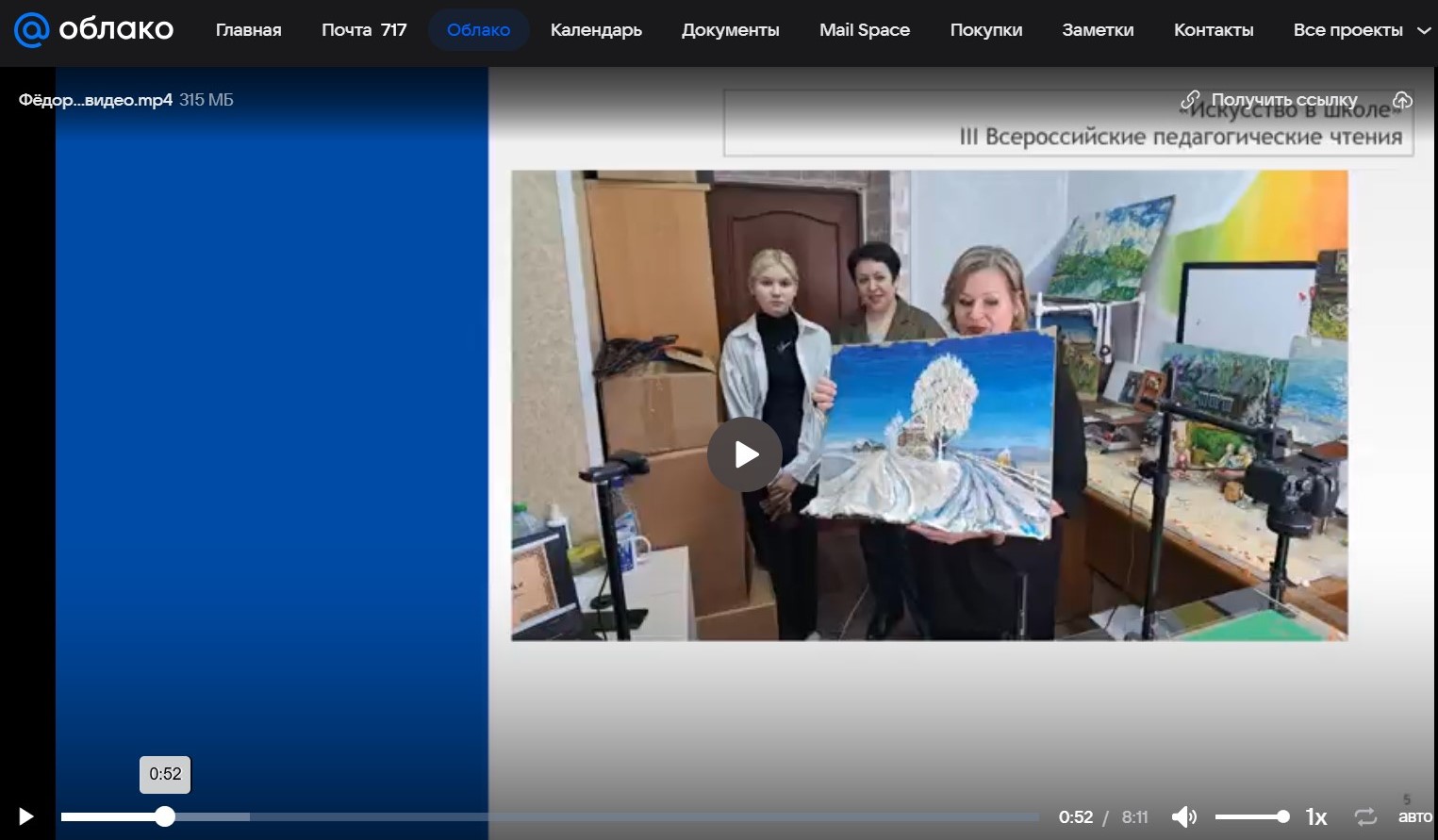Click the Фёдор...видео.mp4 file name
Screen dimensions: 1438x840
(x=95, y=100)
